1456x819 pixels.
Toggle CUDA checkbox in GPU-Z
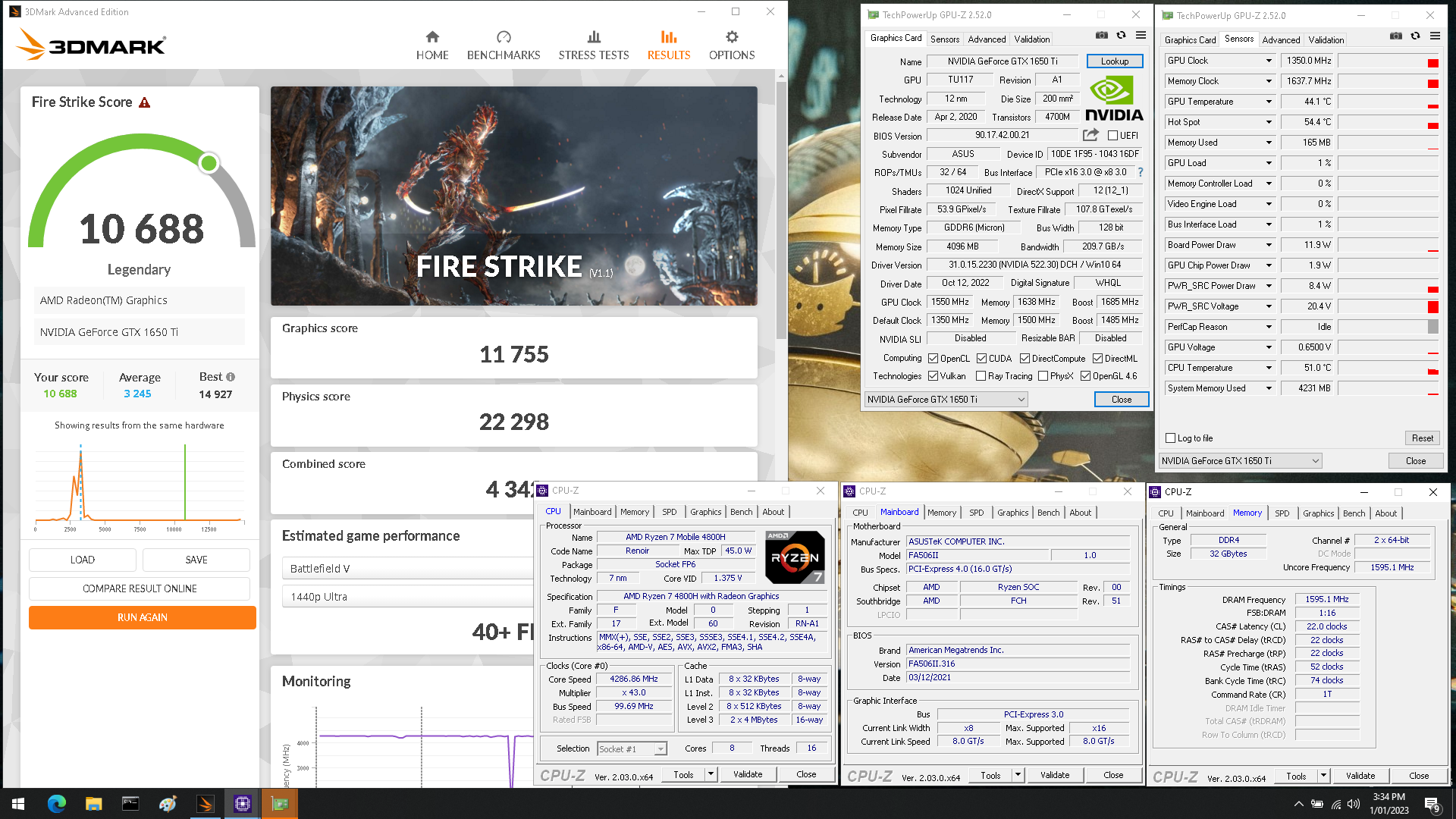point(981,359)
